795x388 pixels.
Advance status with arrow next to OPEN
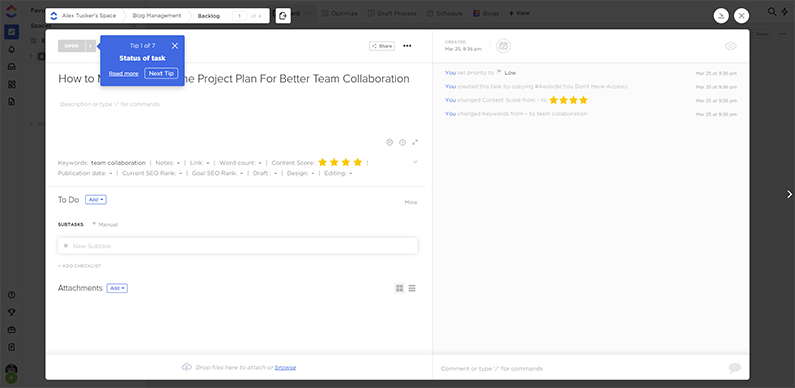pyautogui.click(x=90, y=46)
